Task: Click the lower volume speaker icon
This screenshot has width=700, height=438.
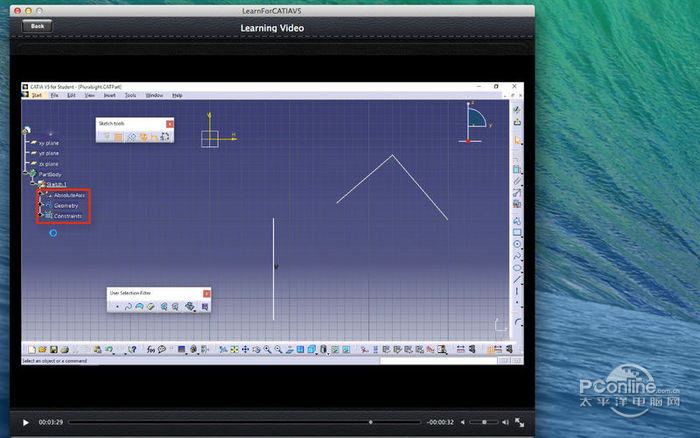Action: coord(463,422)
